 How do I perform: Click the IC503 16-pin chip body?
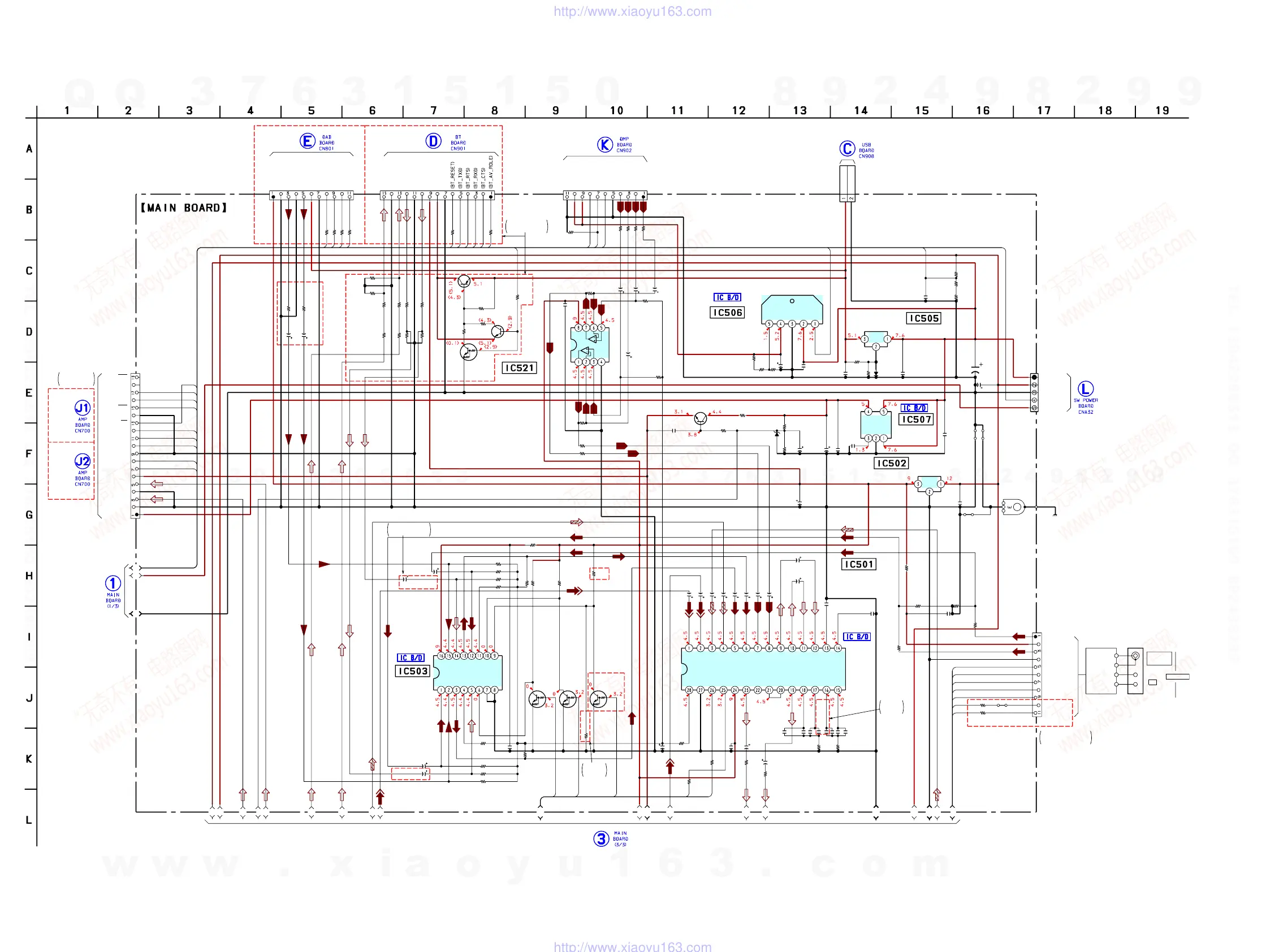(x=468, y=673)
